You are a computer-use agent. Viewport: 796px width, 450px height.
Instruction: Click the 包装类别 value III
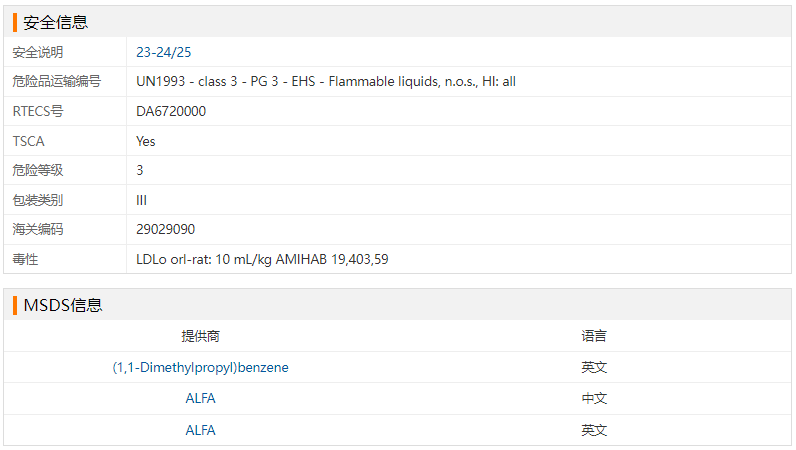142,200
